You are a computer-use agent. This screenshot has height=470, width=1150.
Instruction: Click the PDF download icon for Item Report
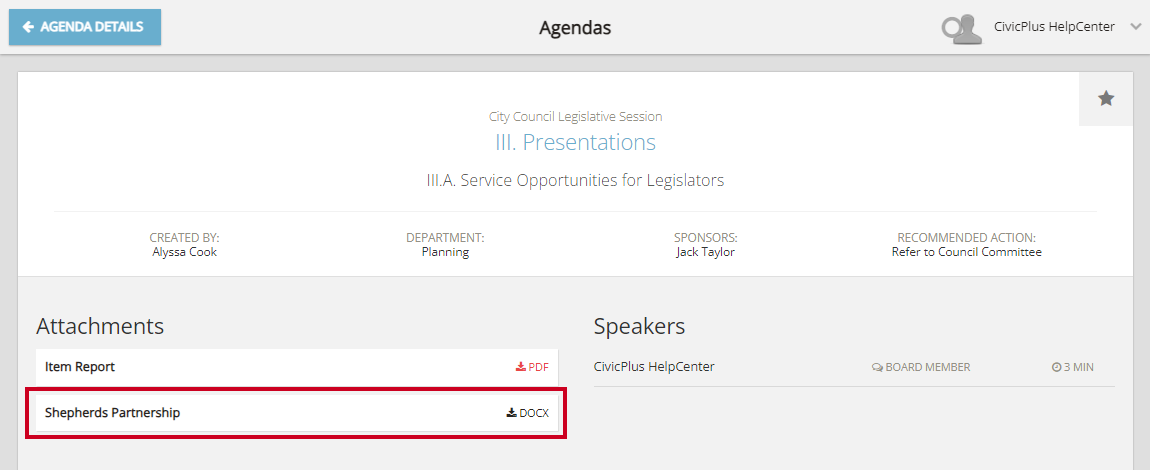521,367
